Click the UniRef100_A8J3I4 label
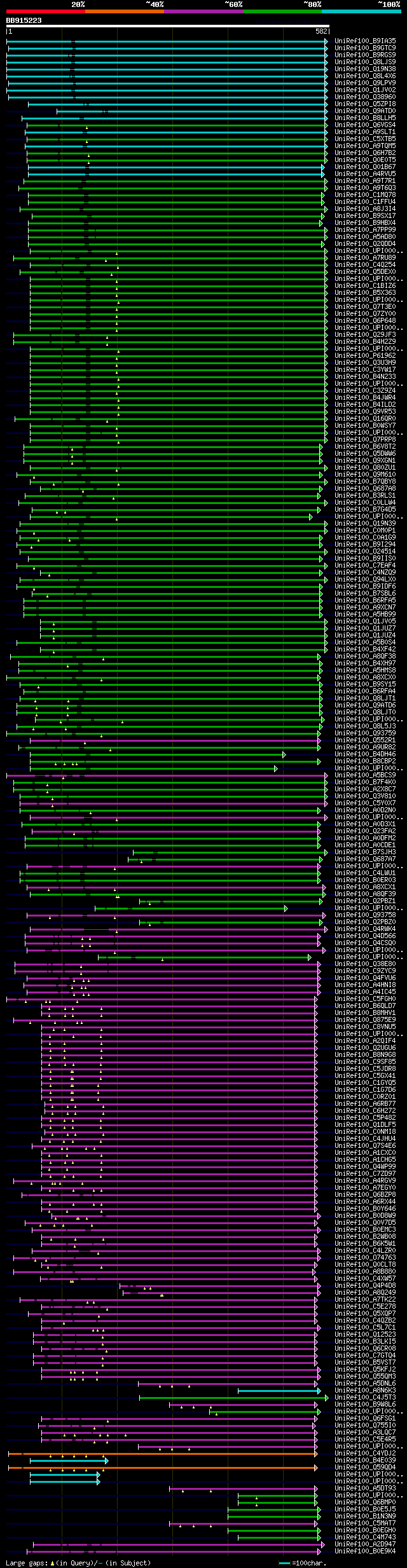 click(365, 209)
